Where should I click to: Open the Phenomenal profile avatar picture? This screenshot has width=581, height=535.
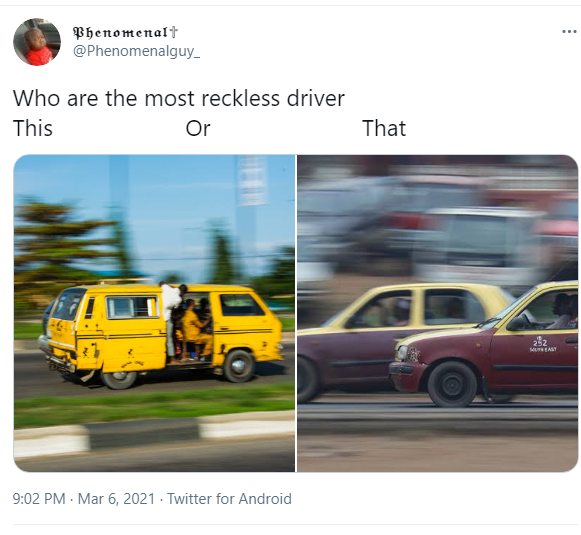[37, 42]
